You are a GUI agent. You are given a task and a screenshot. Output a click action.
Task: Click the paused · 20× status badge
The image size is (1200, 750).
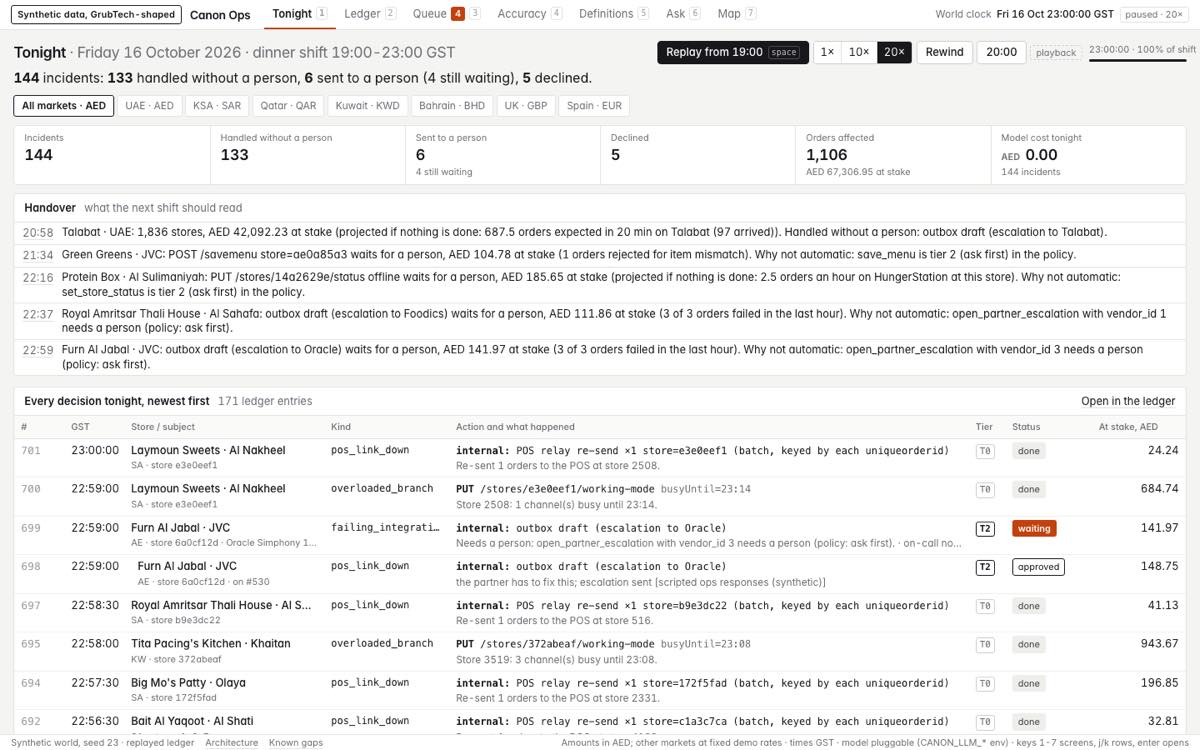1155,14
